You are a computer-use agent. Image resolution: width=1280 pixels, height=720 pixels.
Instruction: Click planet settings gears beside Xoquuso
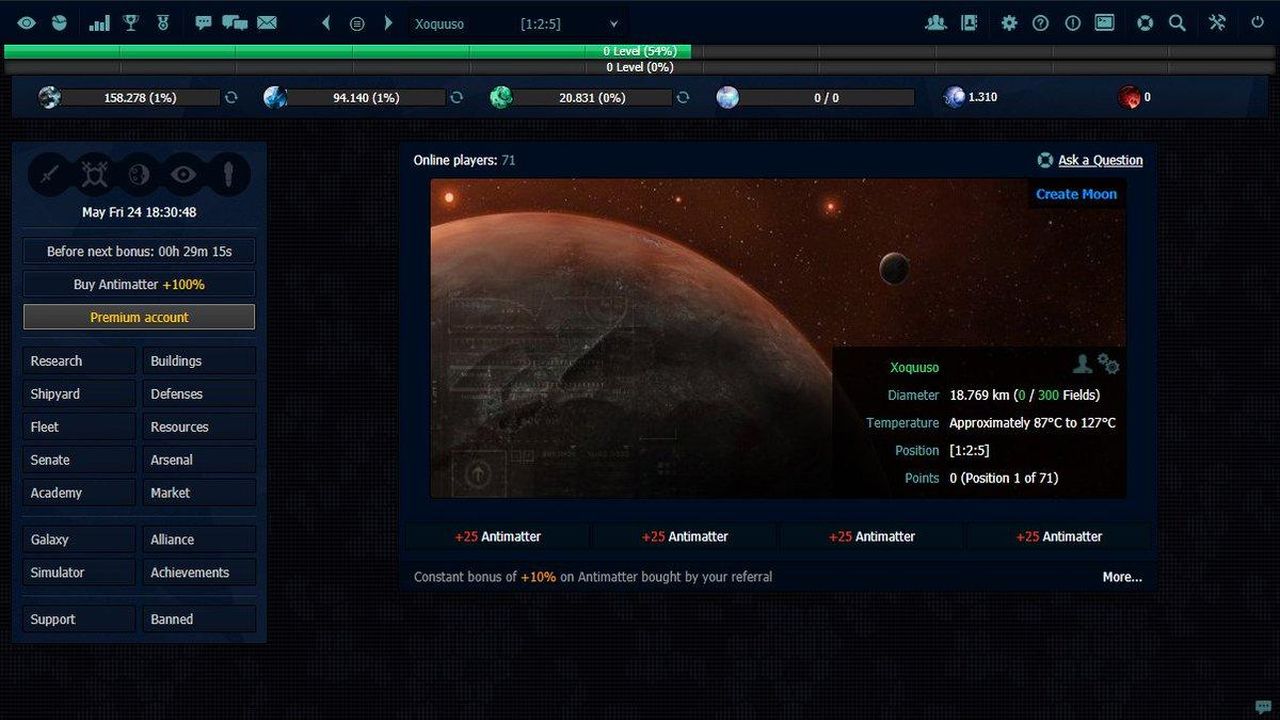(1108, 364)
